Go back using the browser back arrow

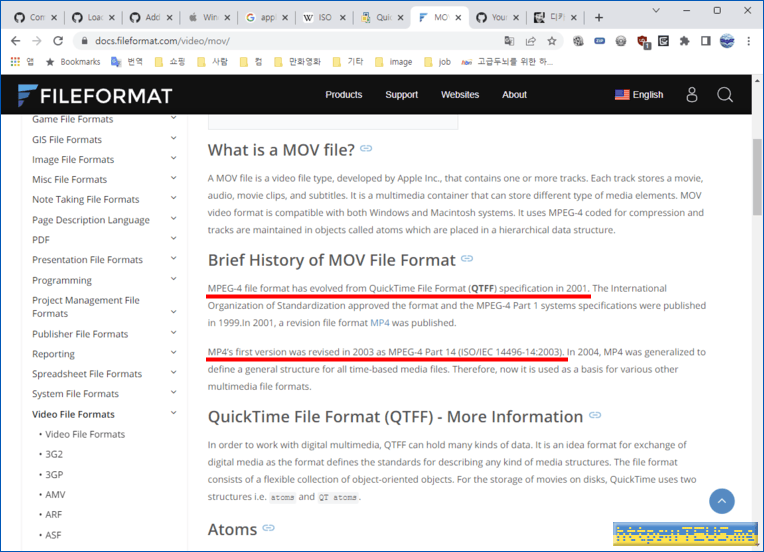pyautogui.click(x=16, y=41)
